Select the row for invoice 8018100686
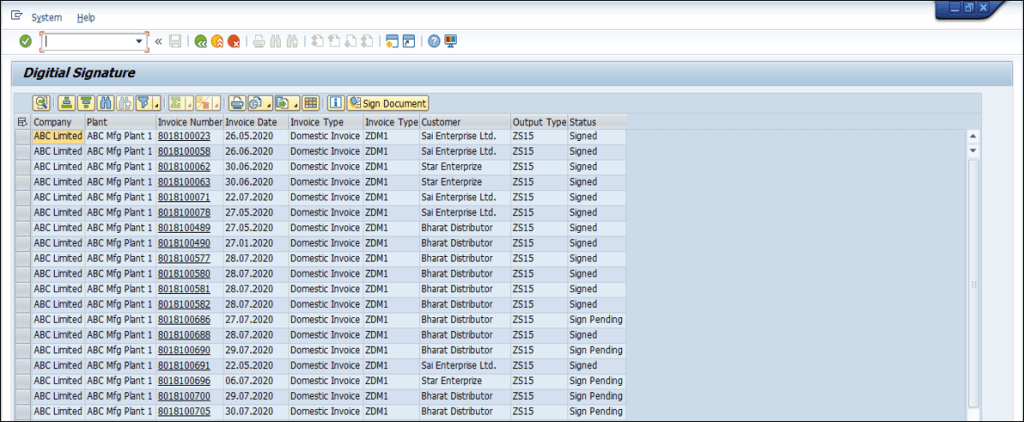This screenshot has height=422, width=1024. pyautogui.click(x=22, y=320)
